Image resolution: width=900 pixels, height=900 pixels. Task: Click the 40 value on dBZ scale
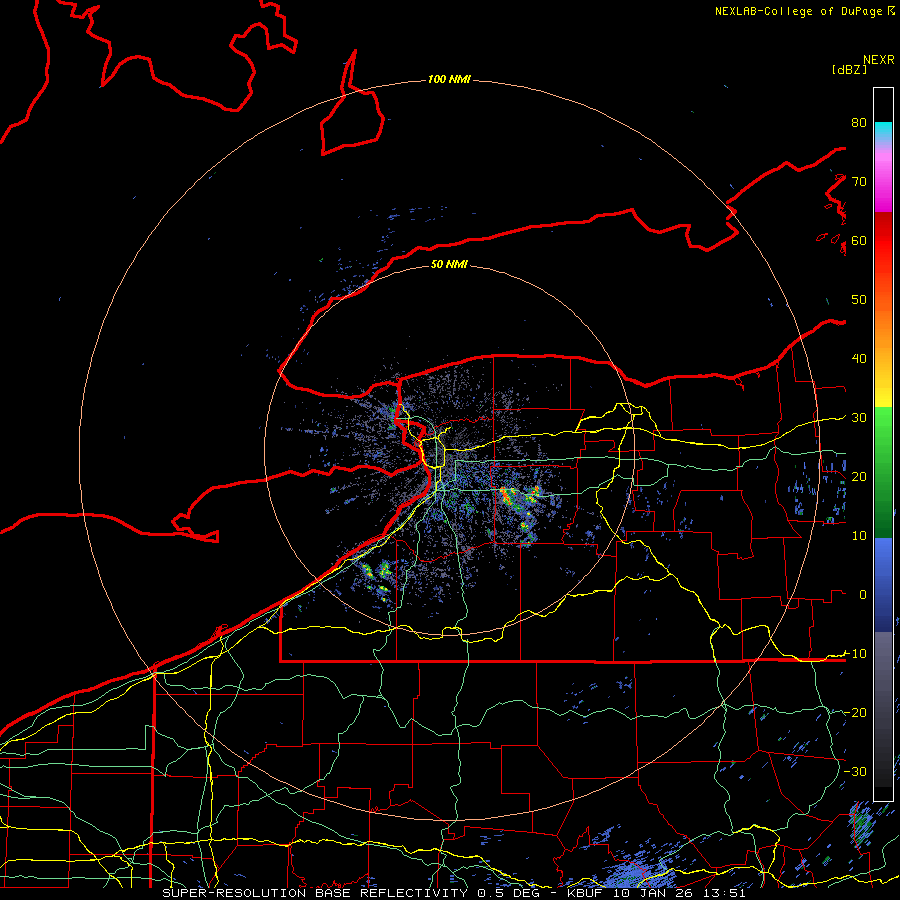coord(859,358)
